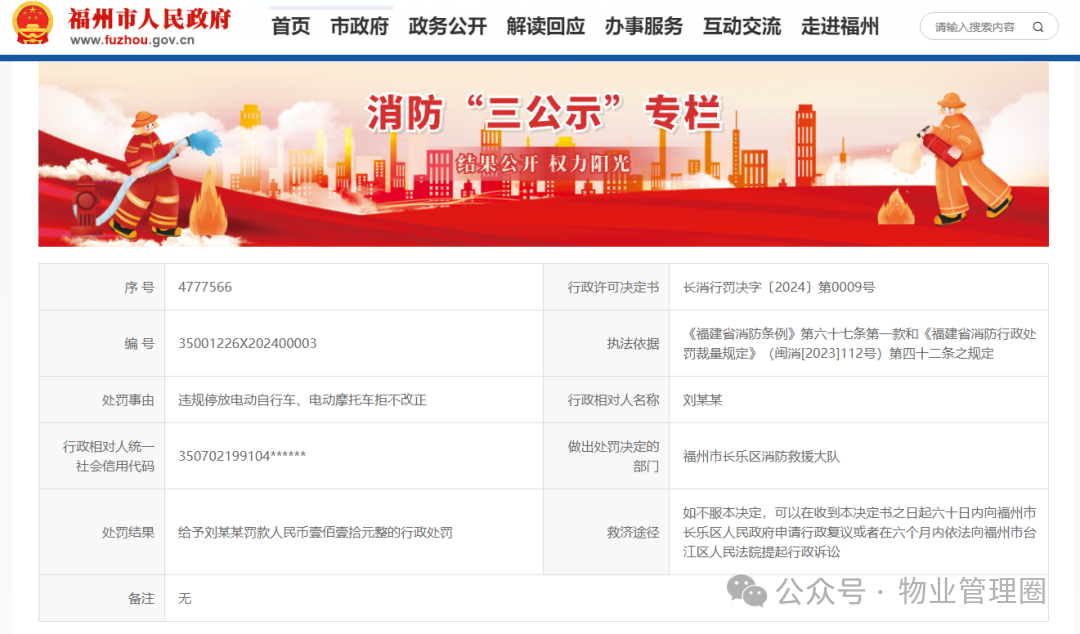Open the 办事服务 menu
The width and height of the screenshot is (1080, 634).
(x=643, y=27)
